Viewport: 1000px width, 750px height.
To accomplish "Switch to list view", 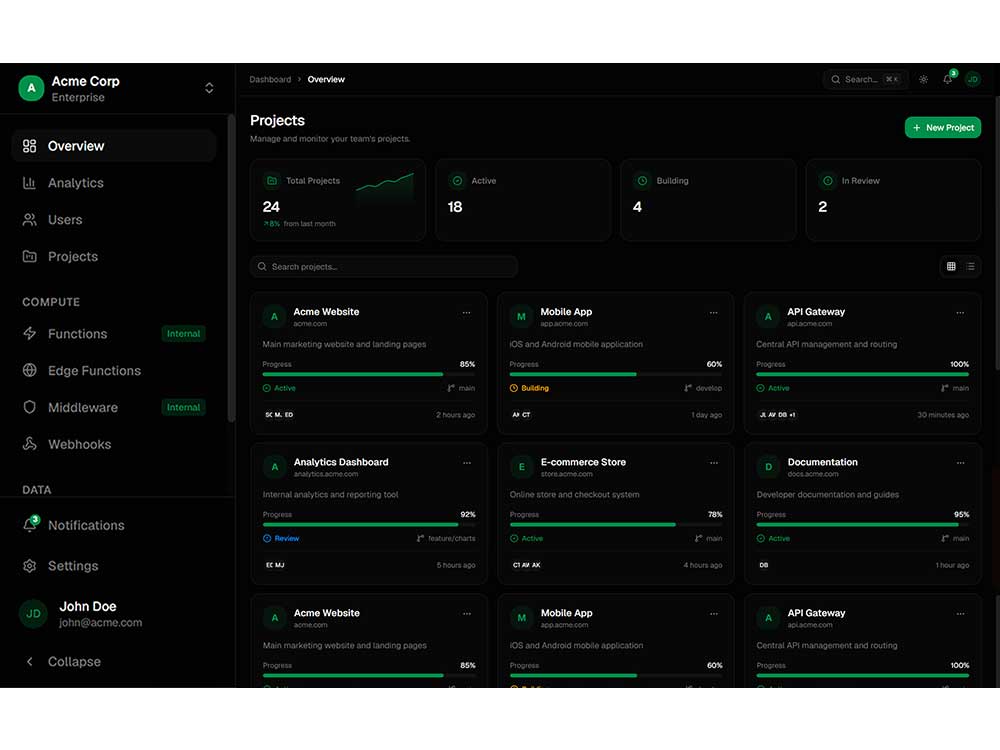I will pos(970,267).
